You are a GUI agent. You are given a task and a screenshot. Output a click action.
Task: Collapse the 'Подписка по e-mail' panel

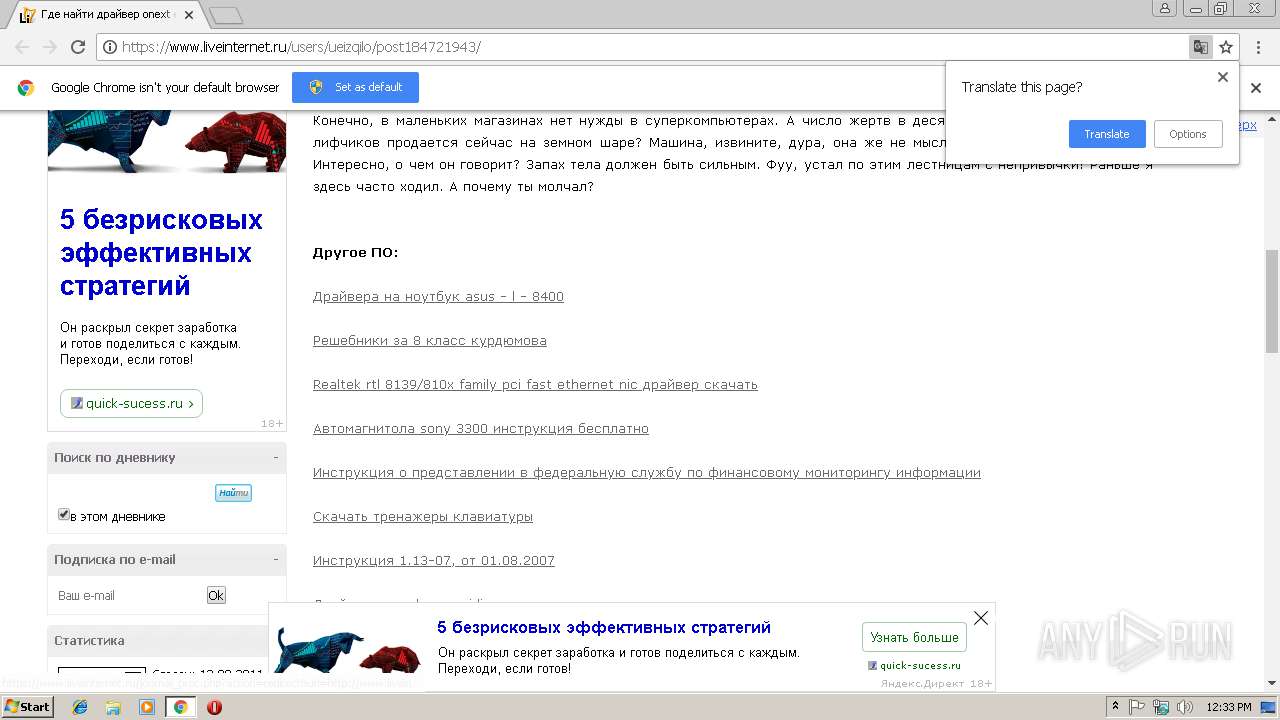point(276,559)
